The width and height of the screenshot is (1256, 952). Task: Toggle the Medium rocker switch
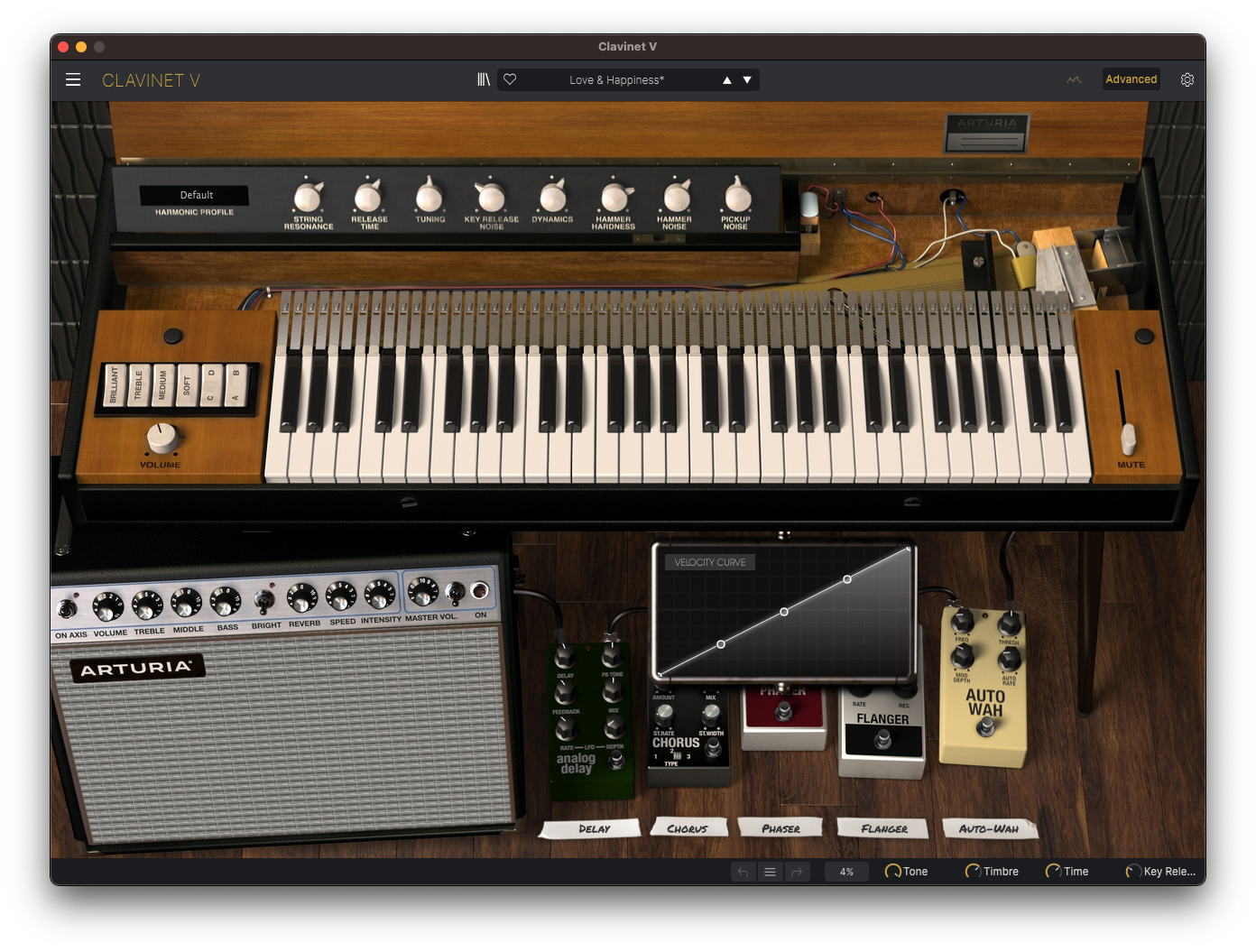162,385
